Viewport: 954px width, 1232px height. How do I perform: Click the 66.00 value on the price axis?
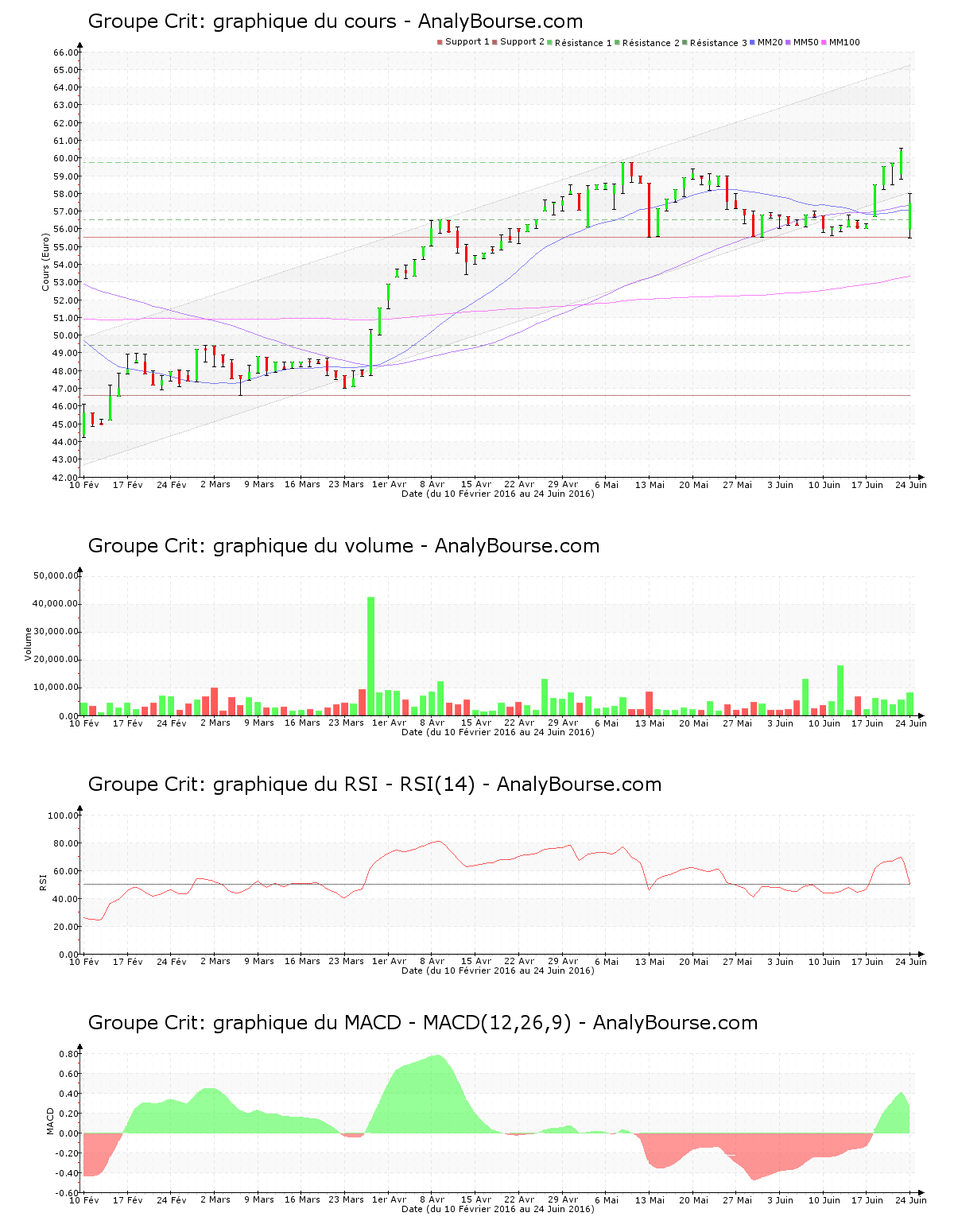65,52
